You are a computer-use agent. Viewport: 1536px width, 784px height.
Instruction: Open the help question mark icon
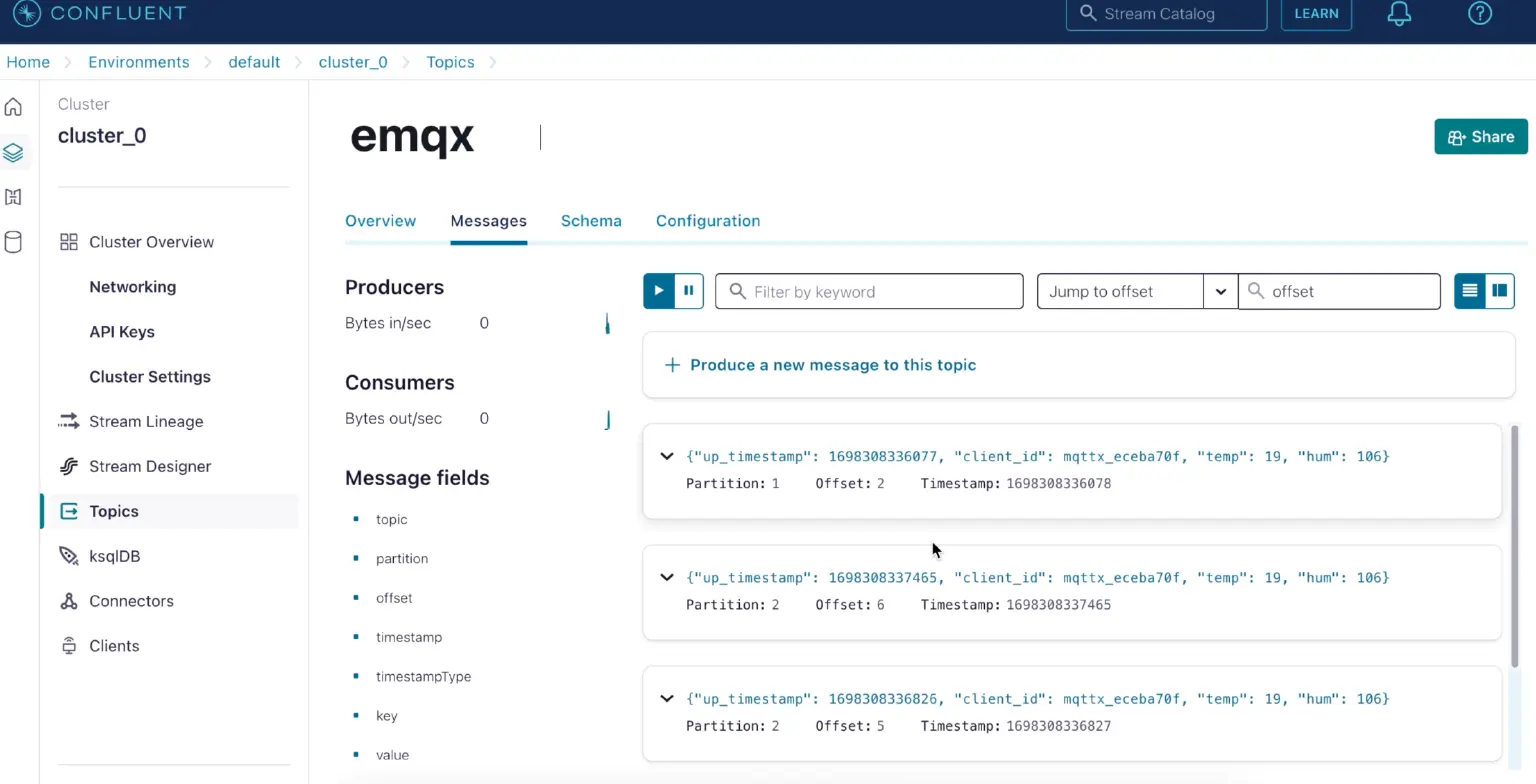[1479, 14]
